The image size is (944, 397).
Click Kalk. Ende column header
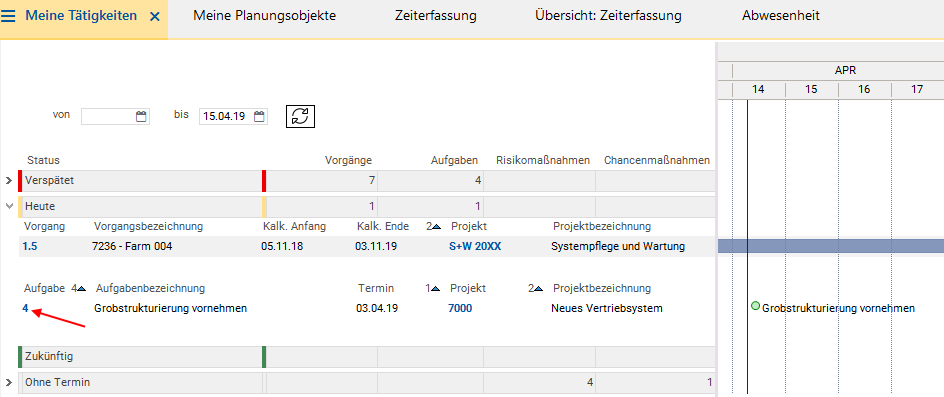coord(383,227)
